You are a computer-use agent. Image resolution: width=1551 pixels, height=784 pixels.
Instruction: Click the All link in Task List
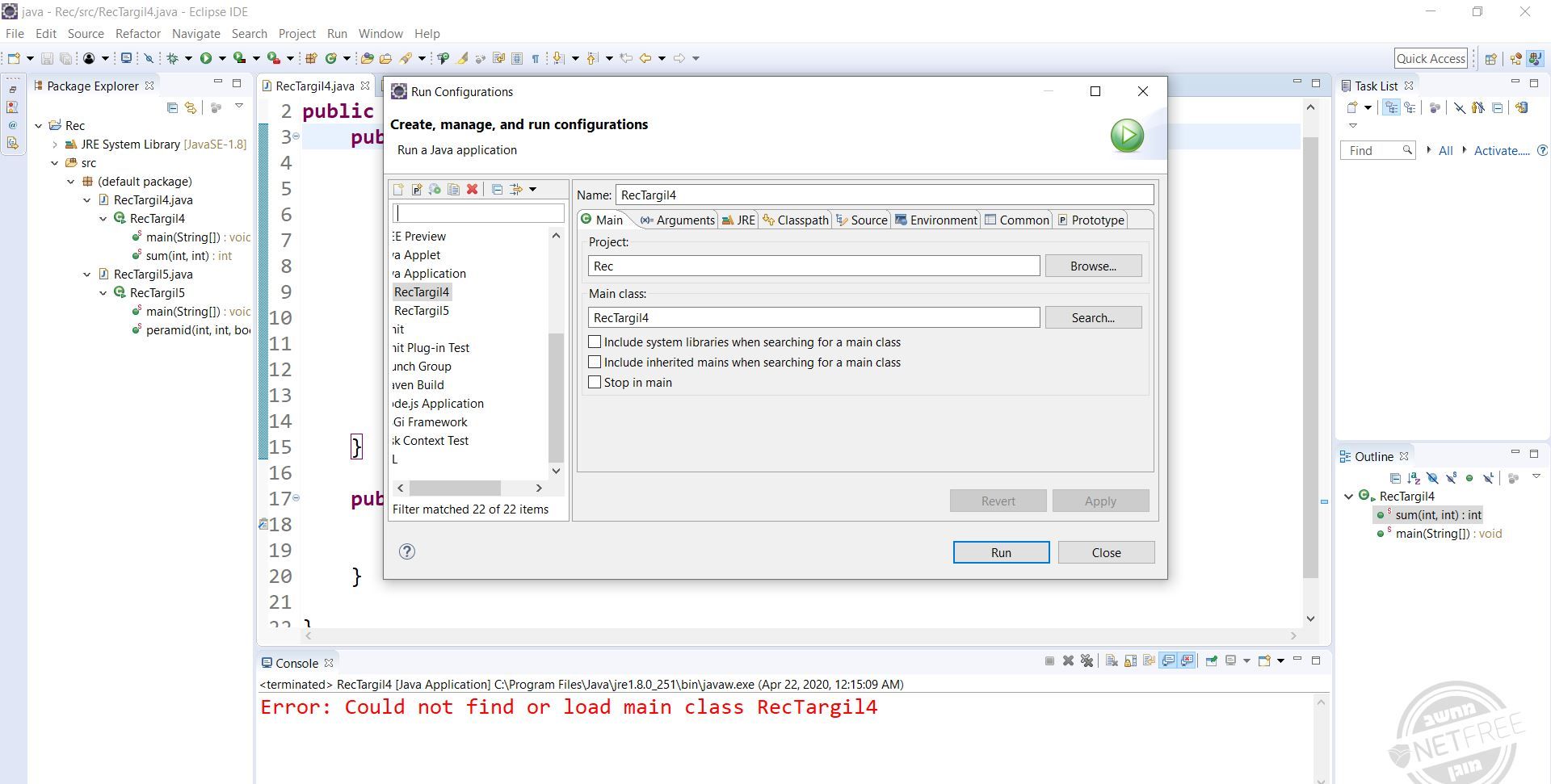(x=1446, y=150)
